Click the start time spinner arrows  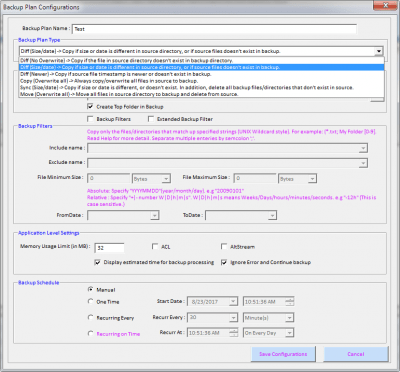(x=290, y=302)
